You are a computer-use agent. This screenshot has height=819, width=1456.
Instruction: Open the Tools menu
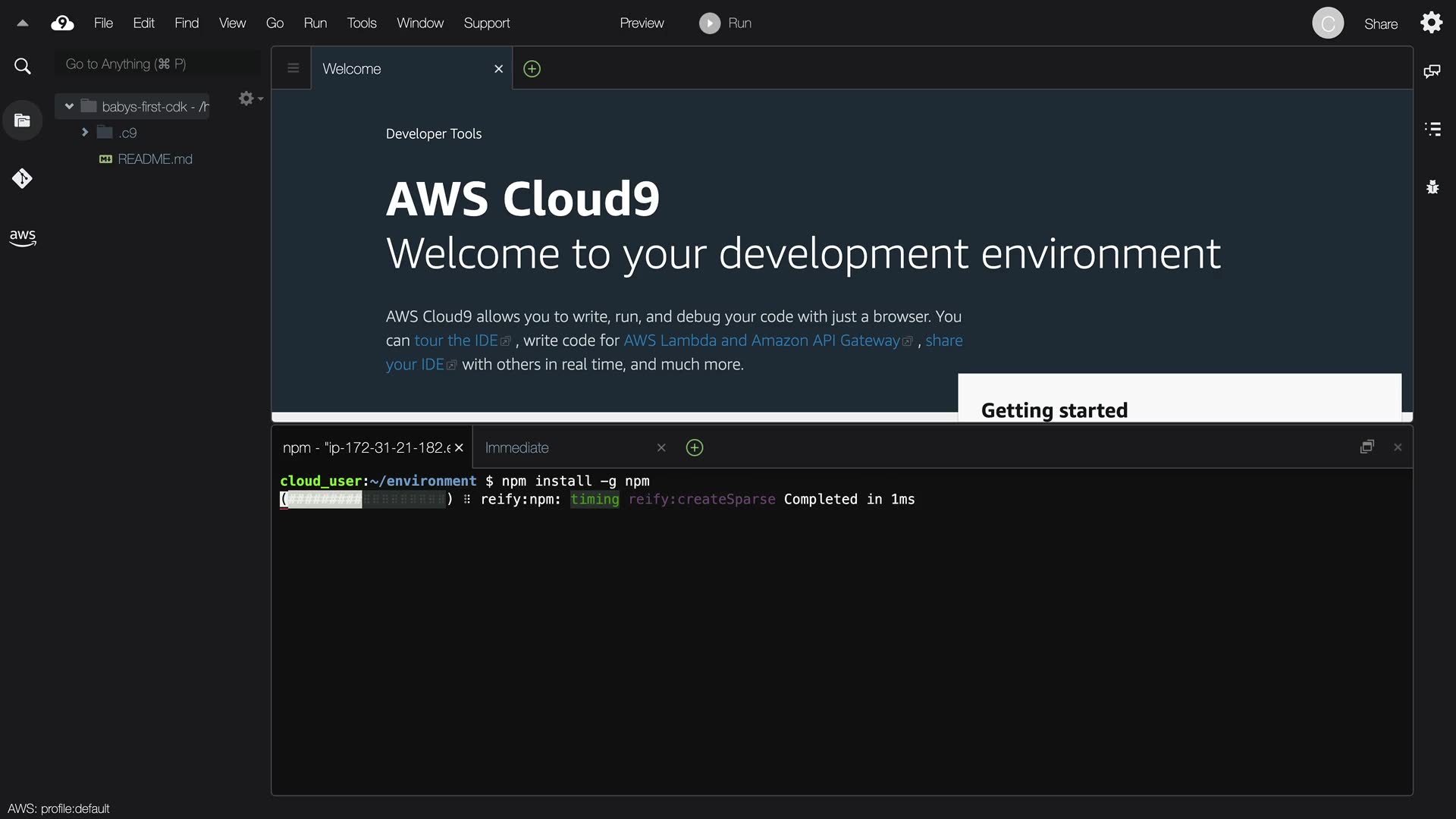tap(361, 24)
